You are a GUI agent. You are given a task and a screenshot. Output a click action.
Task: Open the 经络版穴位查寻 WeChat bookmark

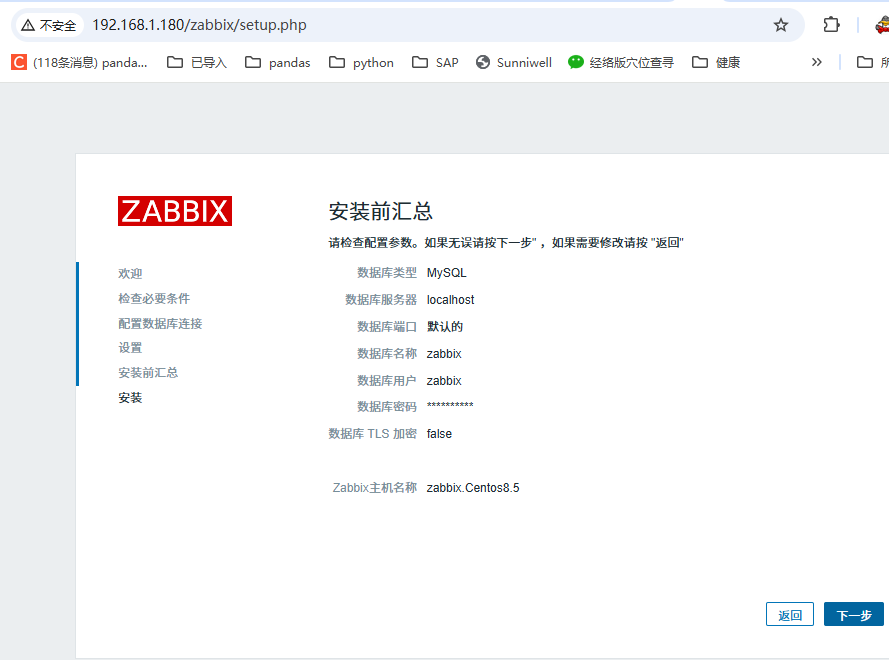tap(620, 62)
